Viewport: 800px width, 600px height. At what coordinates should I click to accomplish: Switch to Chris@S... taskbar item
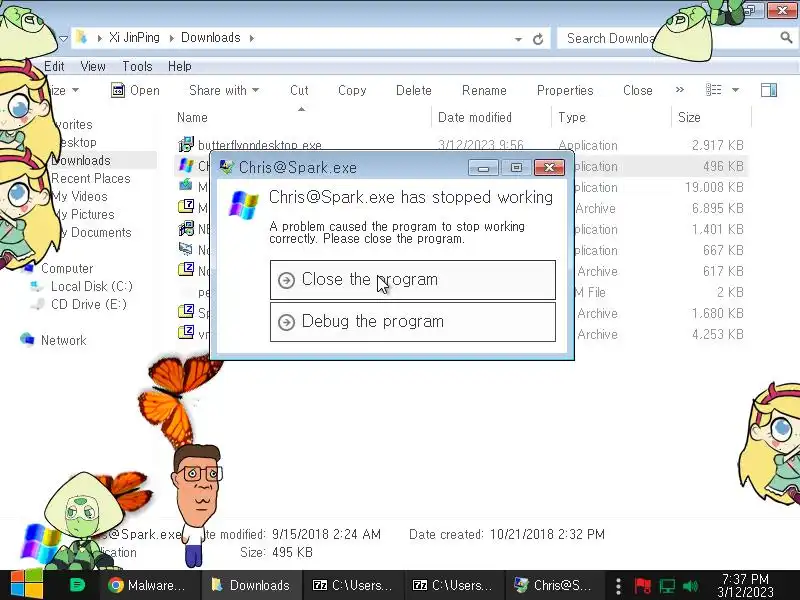553,585
